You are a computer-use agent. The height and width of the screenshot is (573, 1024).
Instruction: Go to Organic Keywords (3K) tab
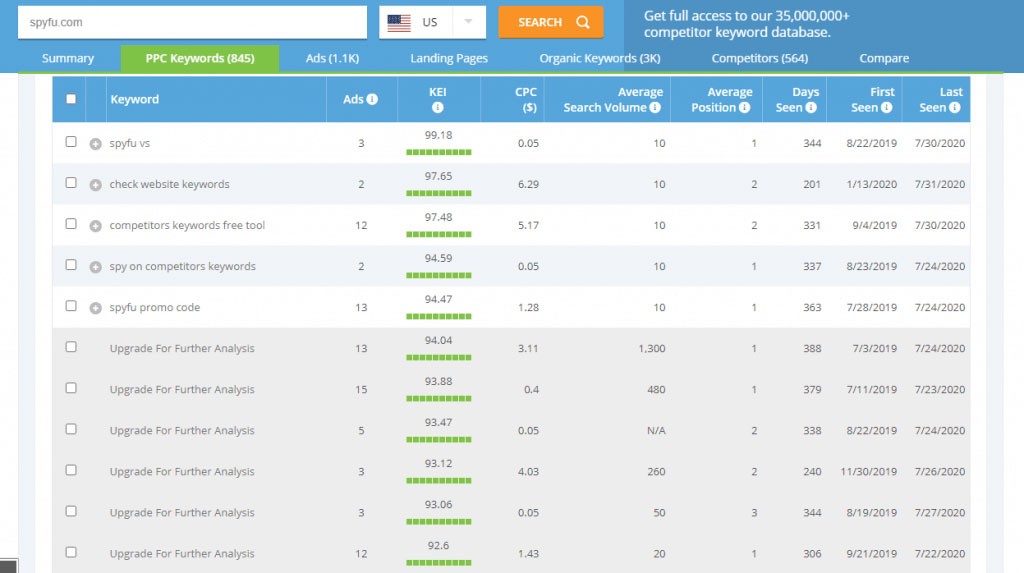coord(600,58)
